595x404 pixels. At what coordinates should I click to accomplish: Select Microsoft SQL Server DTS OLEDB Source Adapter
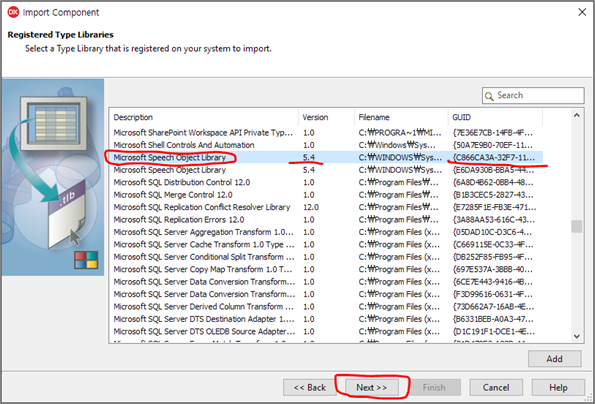[x=326, y=332]
